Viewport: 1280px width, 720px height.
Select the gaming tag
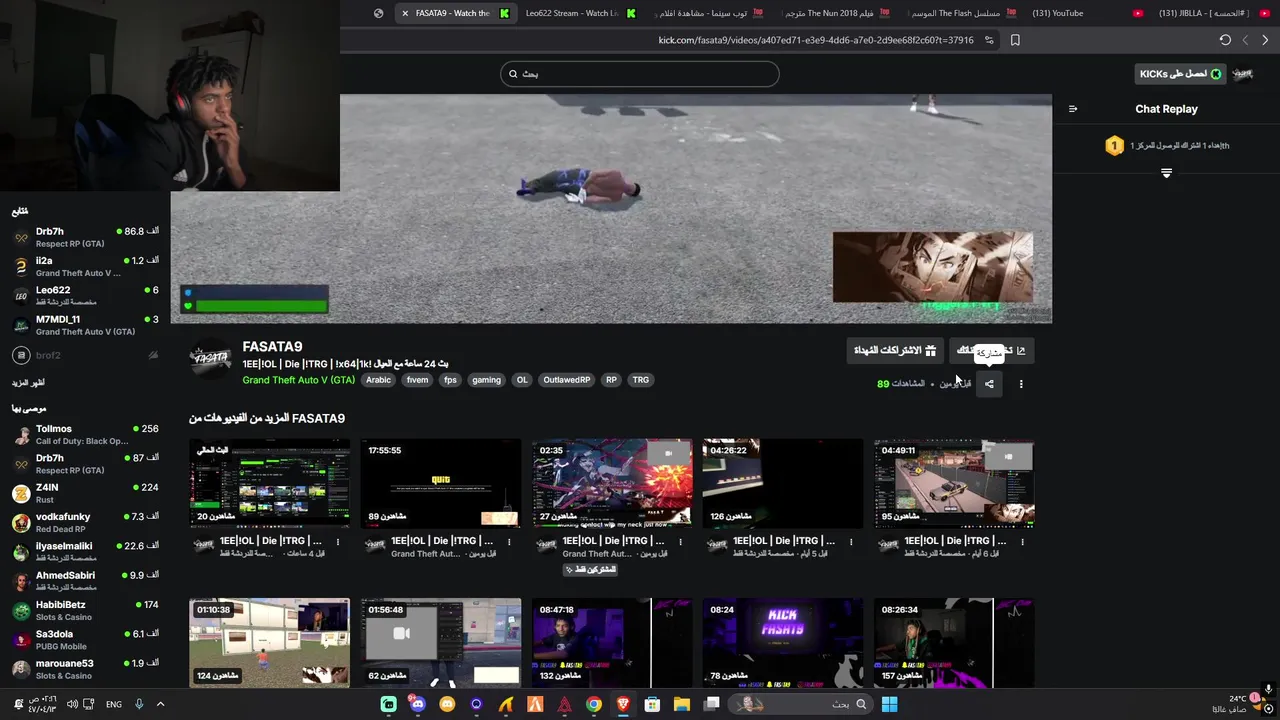pos(486,380)
